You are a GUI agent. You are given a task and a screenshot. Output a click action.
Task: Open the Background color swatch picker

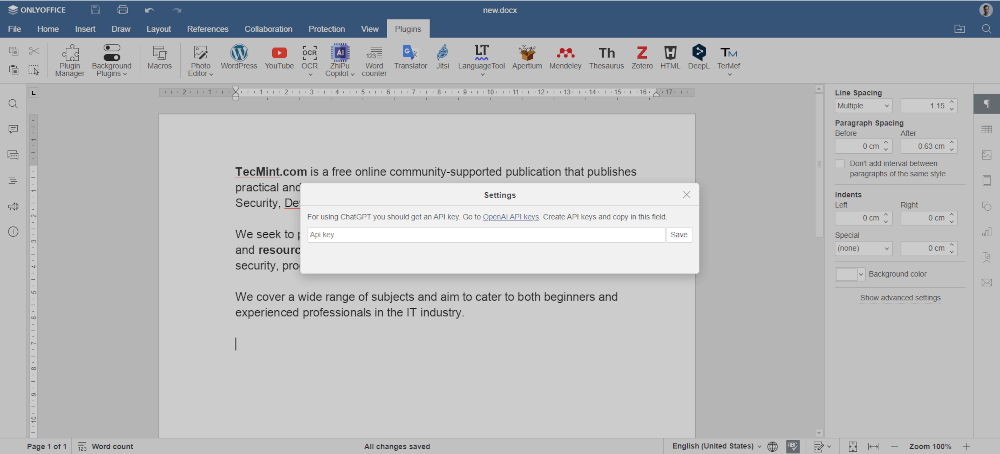point(850,274)
